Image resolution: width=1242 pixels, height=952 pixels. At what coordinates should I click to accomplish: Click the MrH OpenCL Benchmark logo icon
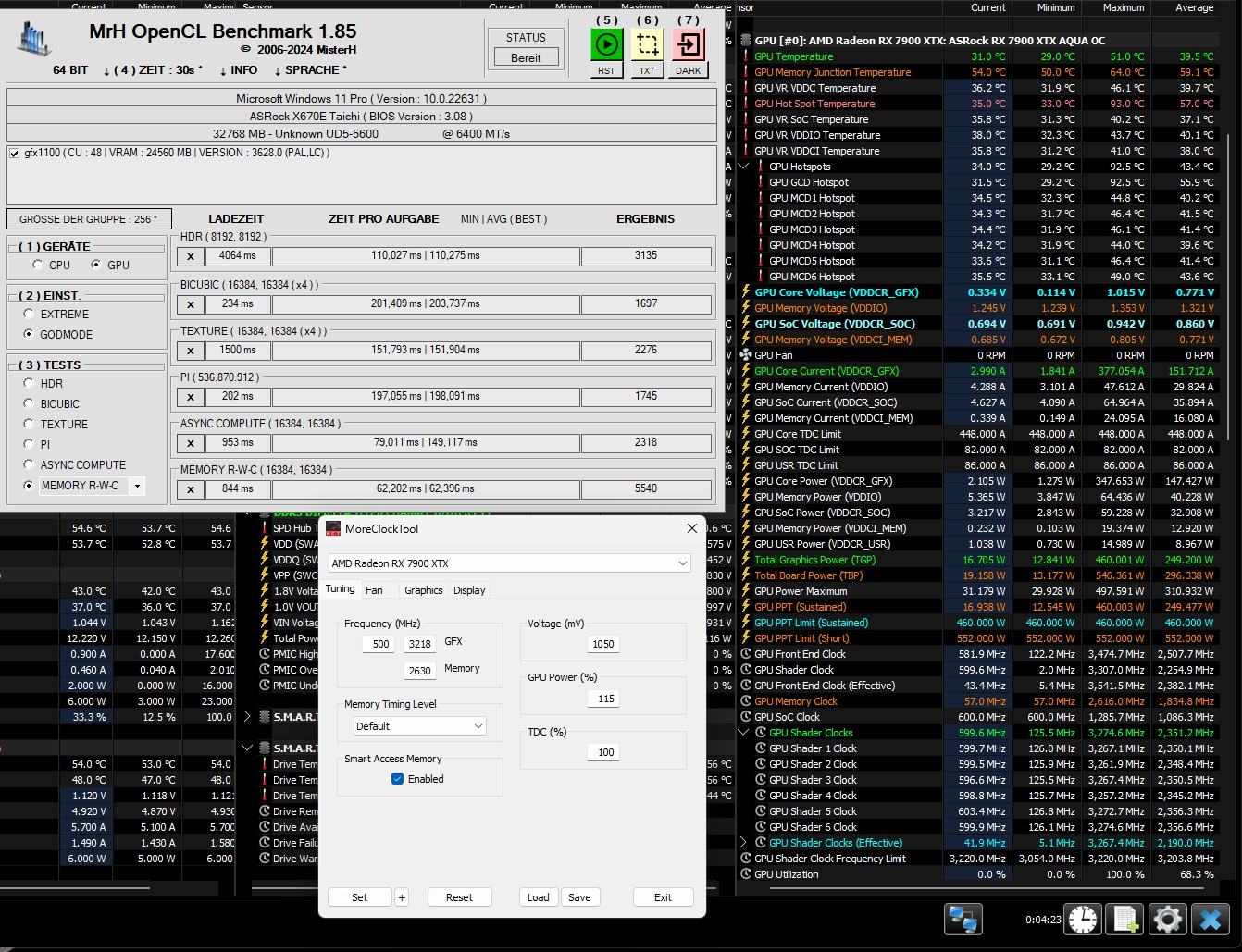34,38
